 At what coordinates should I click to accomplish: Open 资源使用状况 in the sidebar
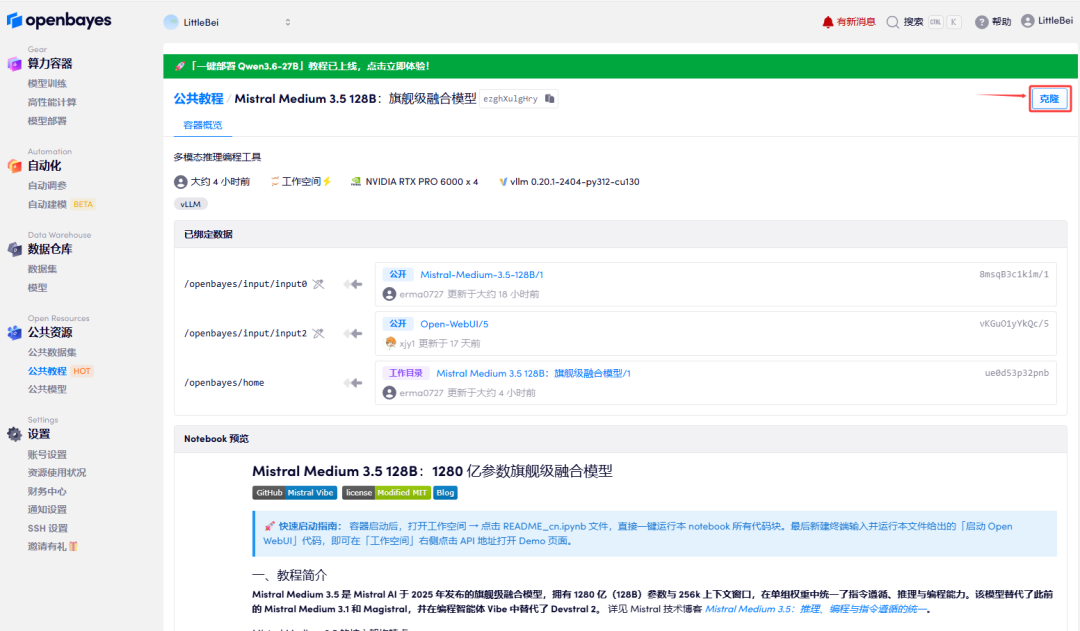56,473
